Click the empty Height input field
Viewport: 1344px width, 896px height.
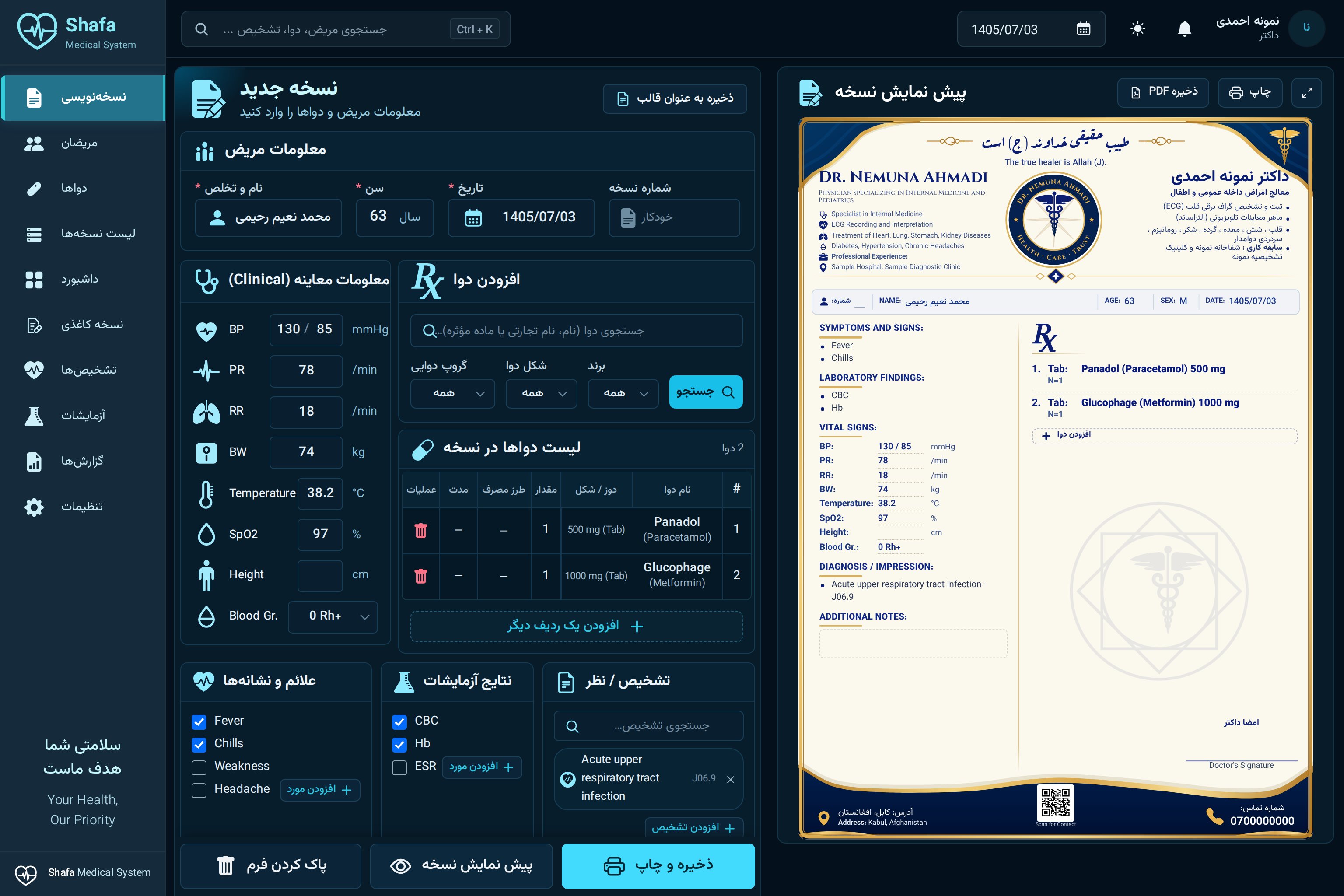(320, 575)
